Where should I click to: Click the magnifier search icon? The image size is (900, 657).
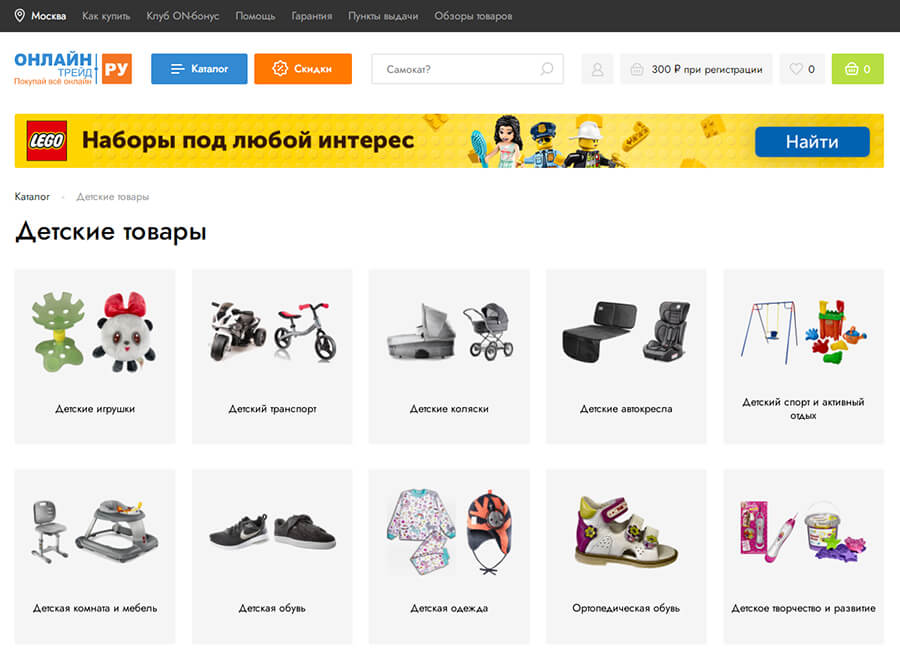coord(546,69)
